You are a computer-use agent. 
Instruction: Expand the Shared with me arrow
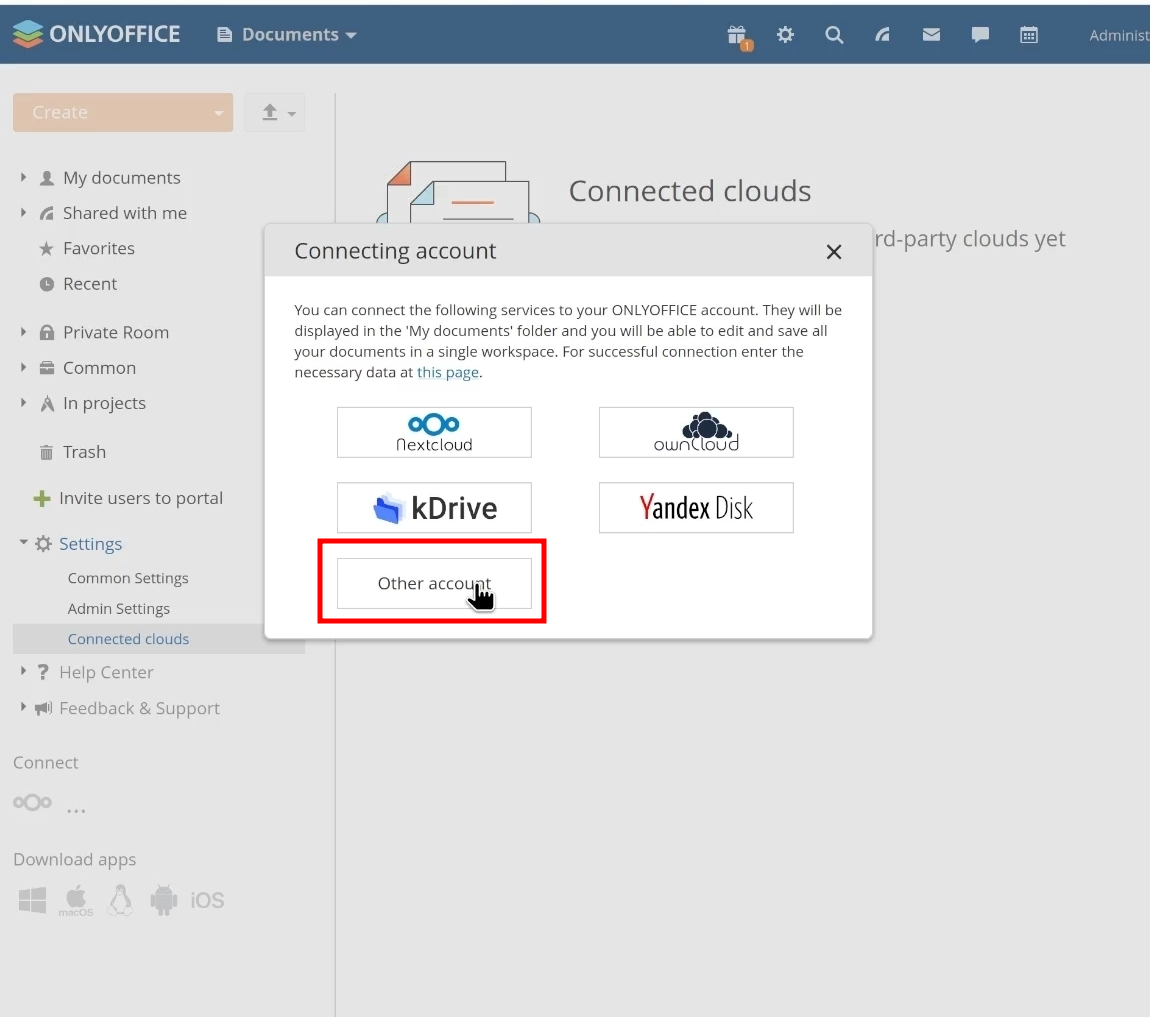click(x=23, y=213)
